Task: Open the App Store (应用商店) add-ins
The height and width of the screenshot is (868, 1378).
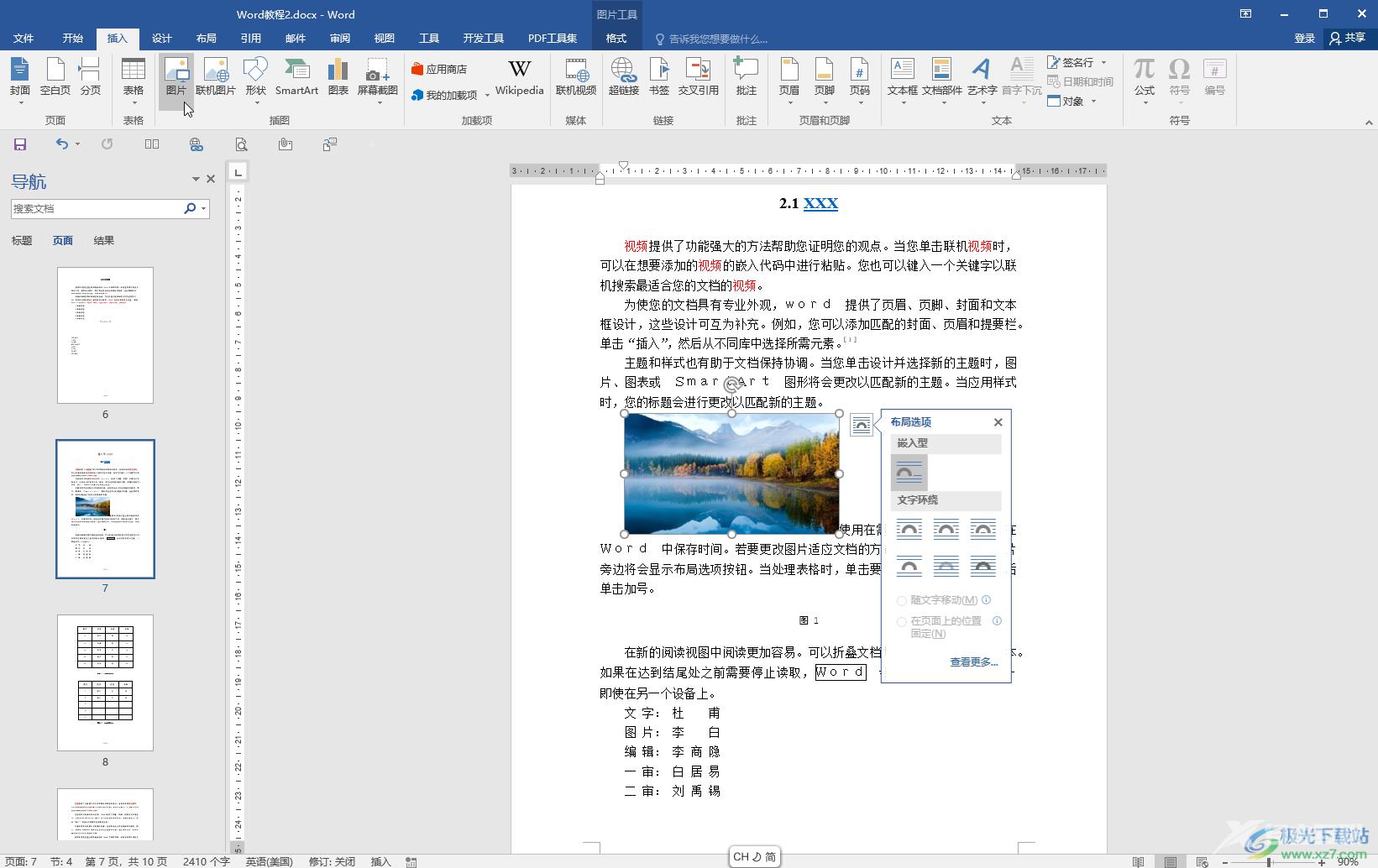Action: (x=439, y=69)
